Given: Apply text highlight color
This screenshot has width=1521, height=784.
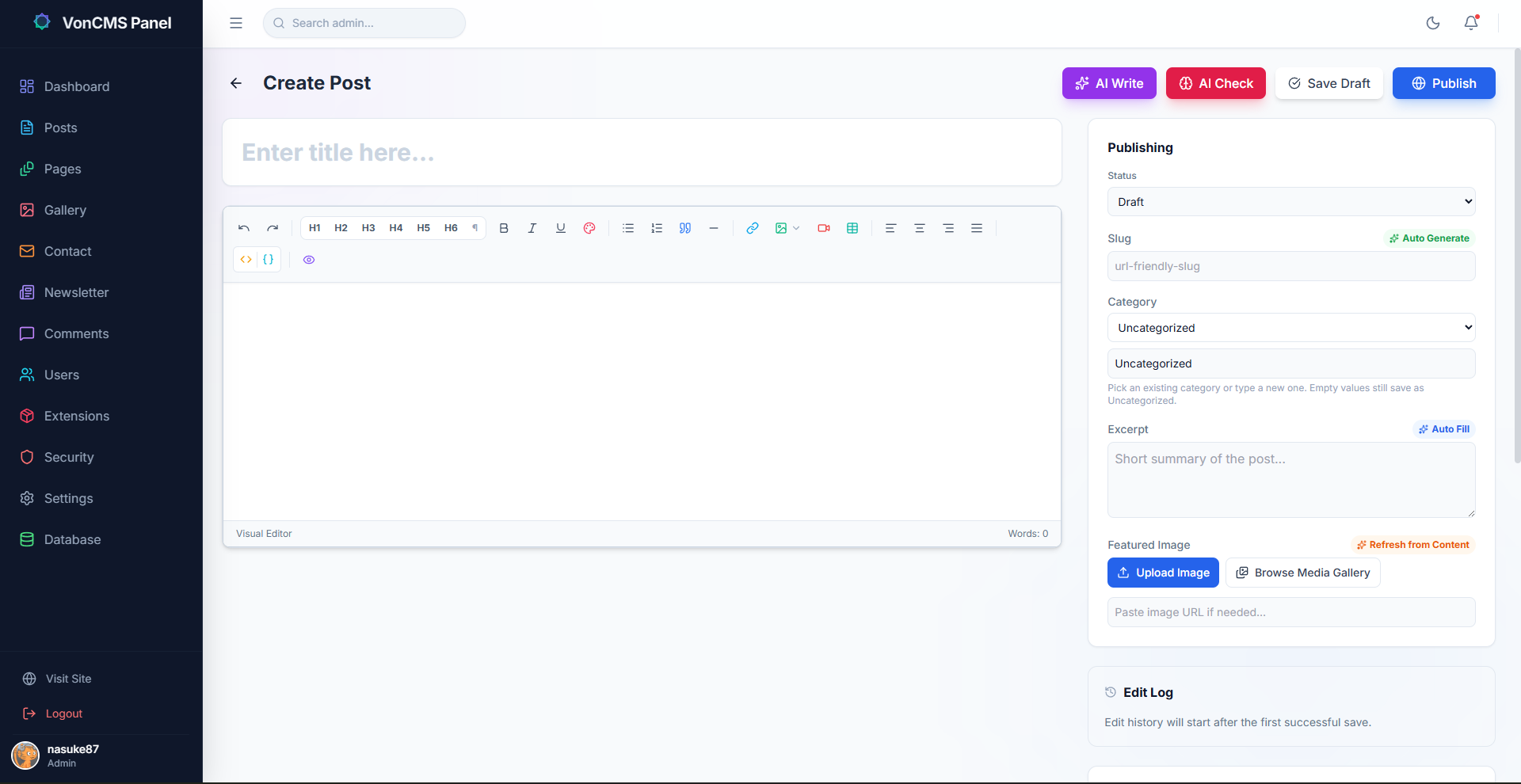Looking at the screenshot, I should click(589, 228).
